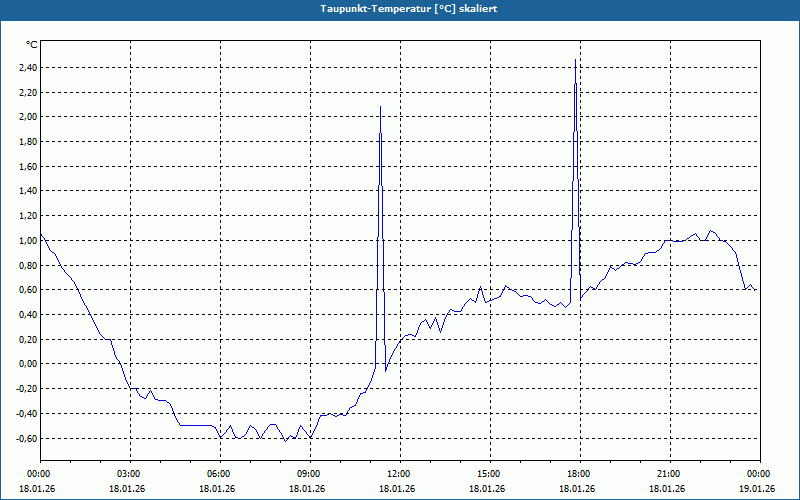Click the 06:00 time label
The image size is (800, 500).
click(x=220, y=474)
